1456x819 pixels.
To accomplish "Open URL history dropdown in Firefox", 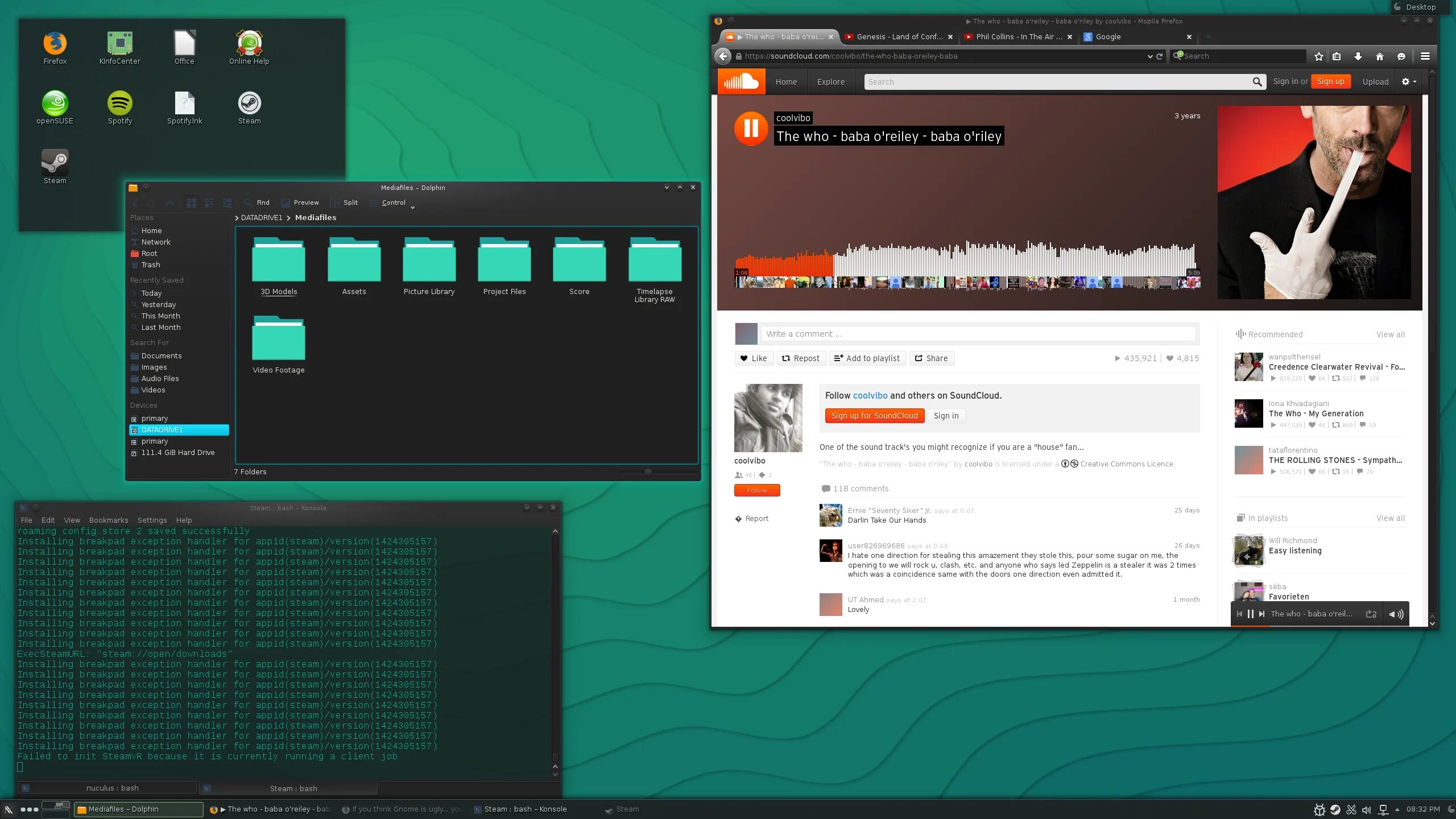I will pyautogui.click(x=1150, y=56).
